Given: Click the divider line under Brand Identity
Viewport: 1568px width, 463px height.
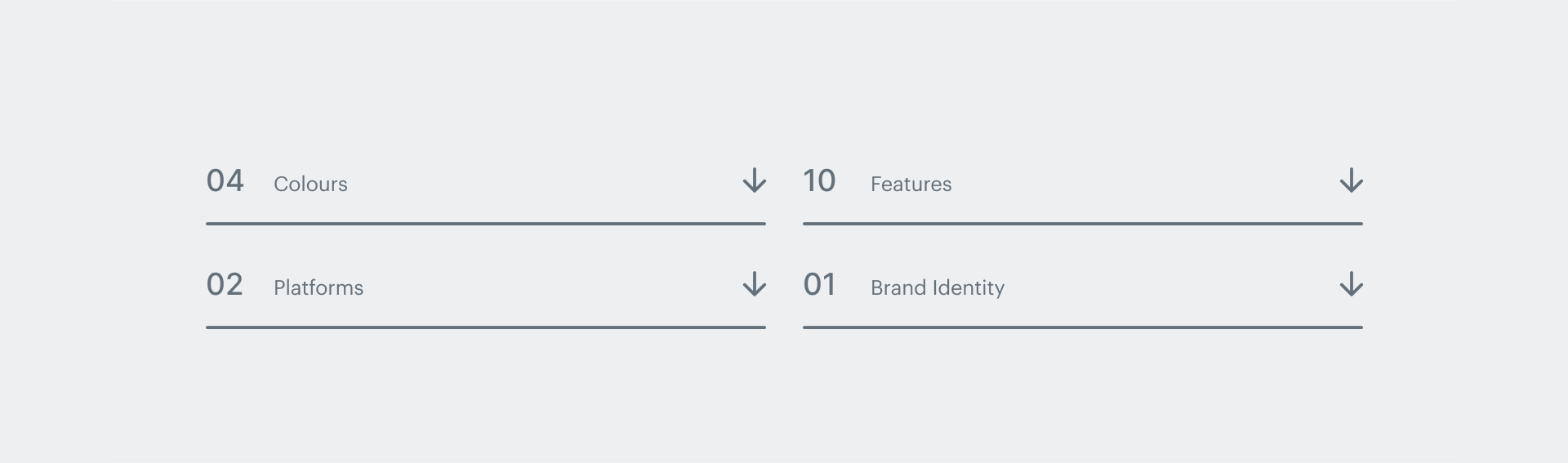Looking at the screenshot, I should [1083, 327].
